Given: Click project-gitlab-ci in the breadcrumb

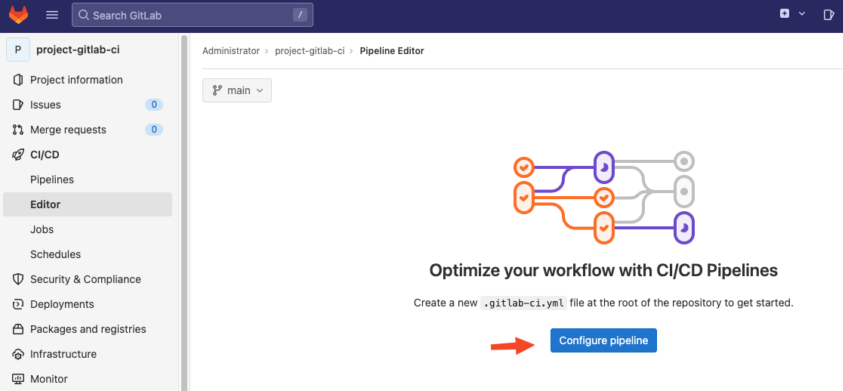Looking at the screenshot, I should (x=310, y=51).
